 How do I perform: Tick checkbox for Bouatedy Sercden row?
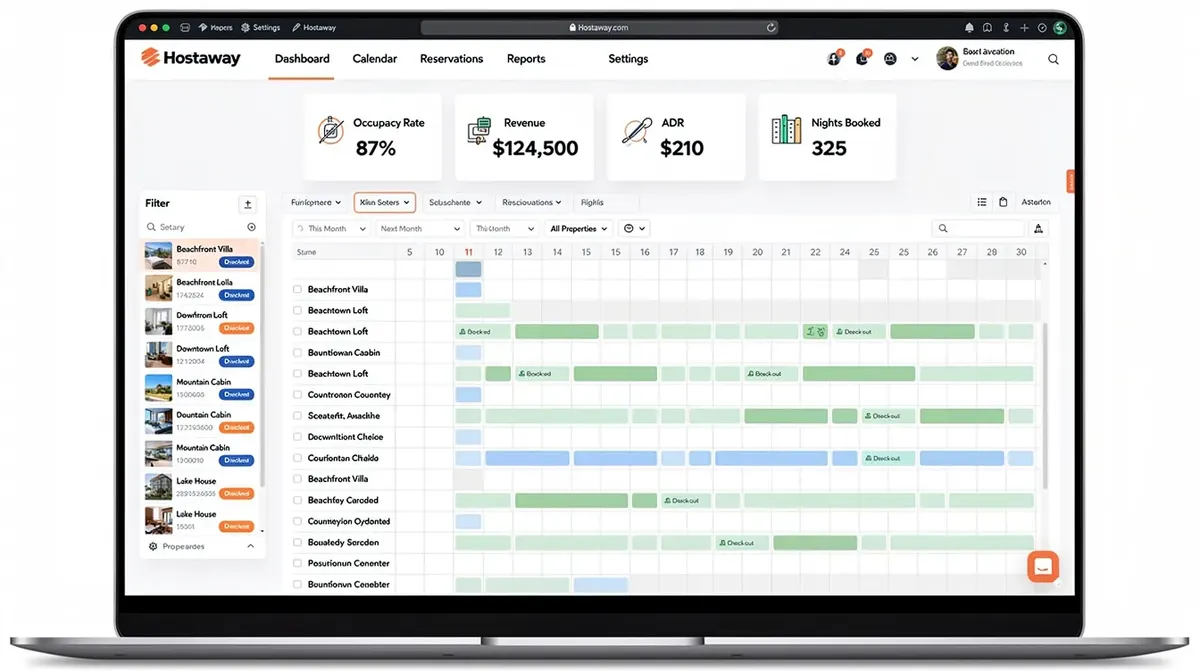pos(297,541)
